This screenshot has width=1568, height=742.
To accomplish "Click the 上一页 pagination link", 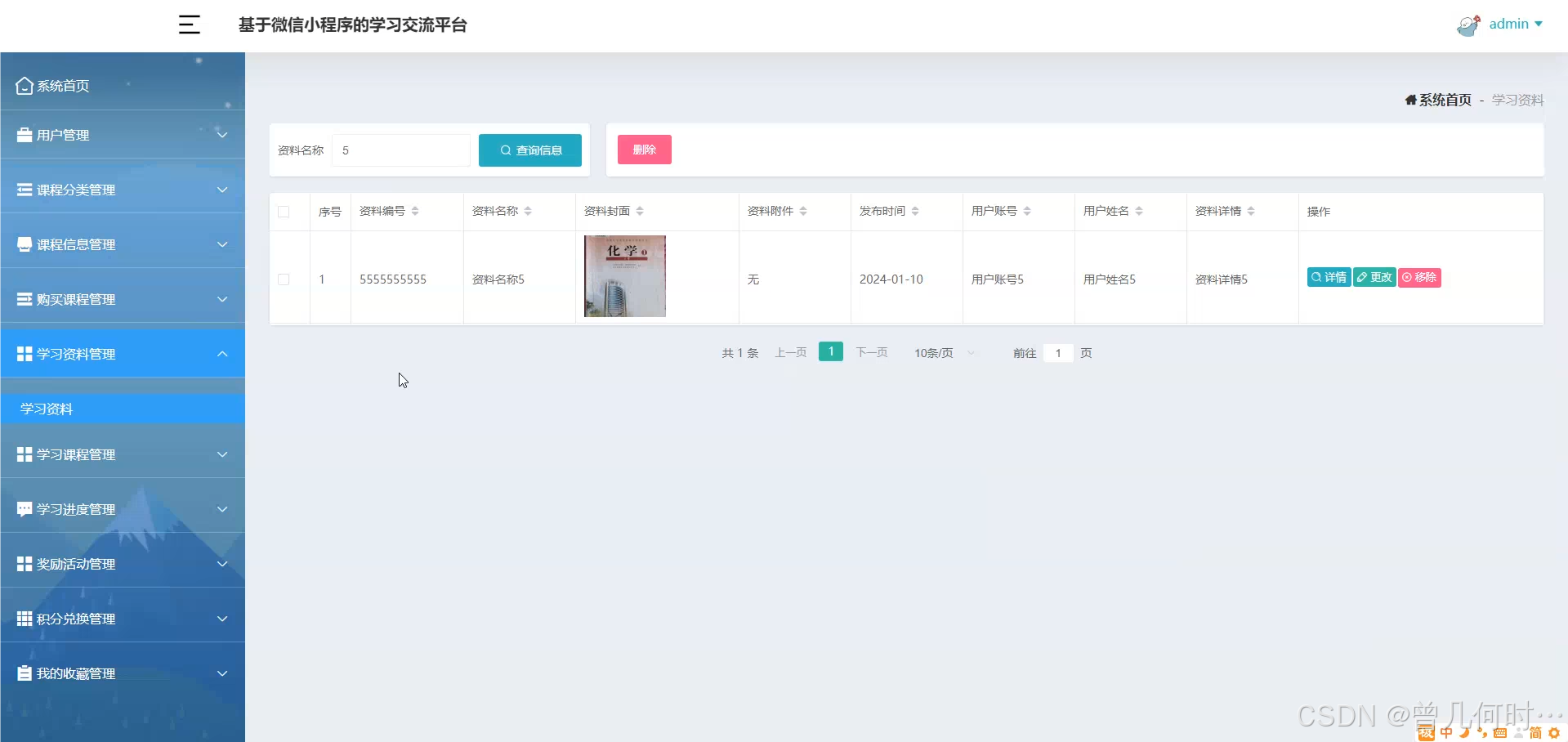I will pos(791,352).
